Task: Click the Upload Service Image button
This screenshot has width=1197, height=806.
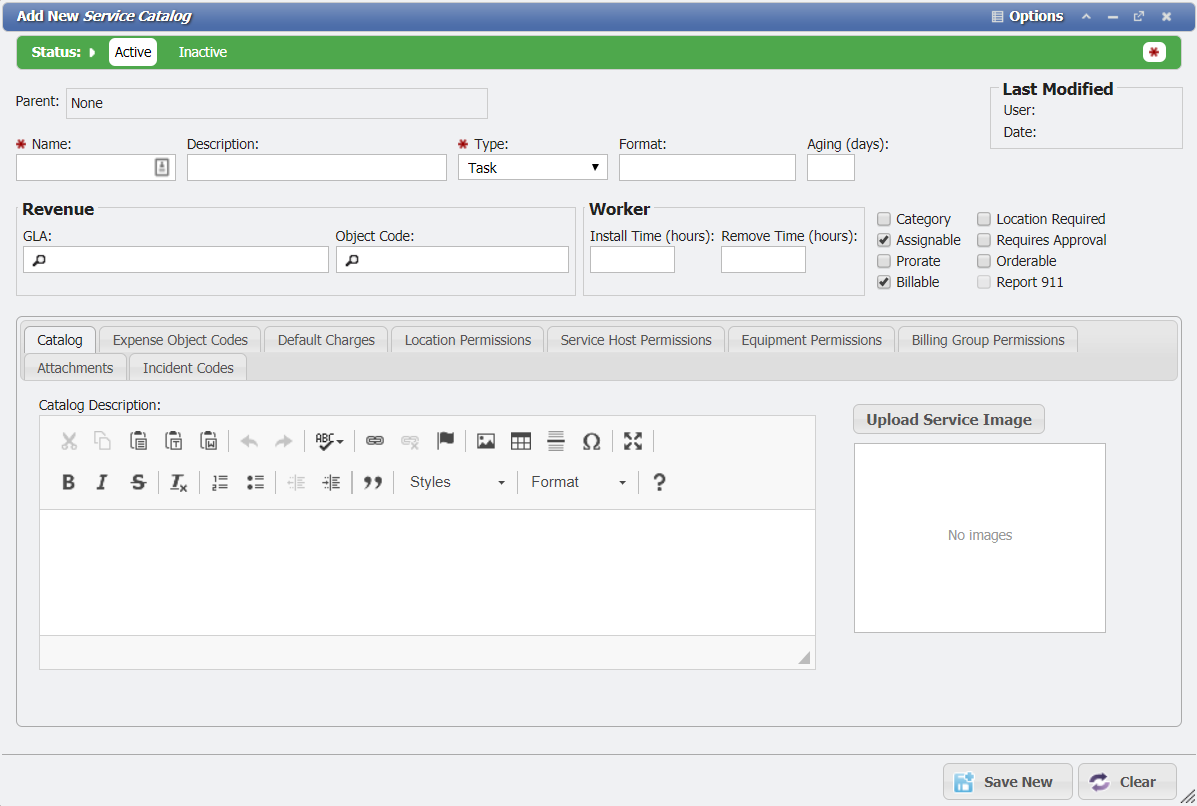Action: [948, 419]
